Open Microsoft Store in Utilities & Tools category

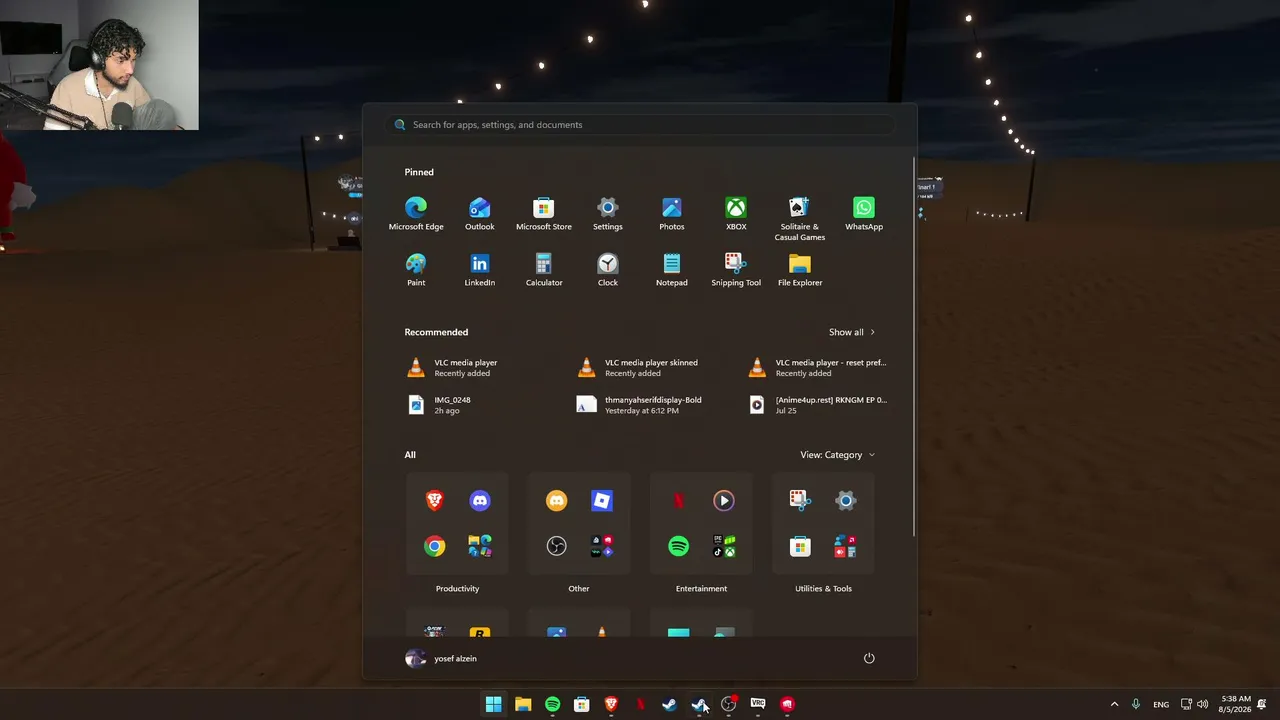coord(801,546)
